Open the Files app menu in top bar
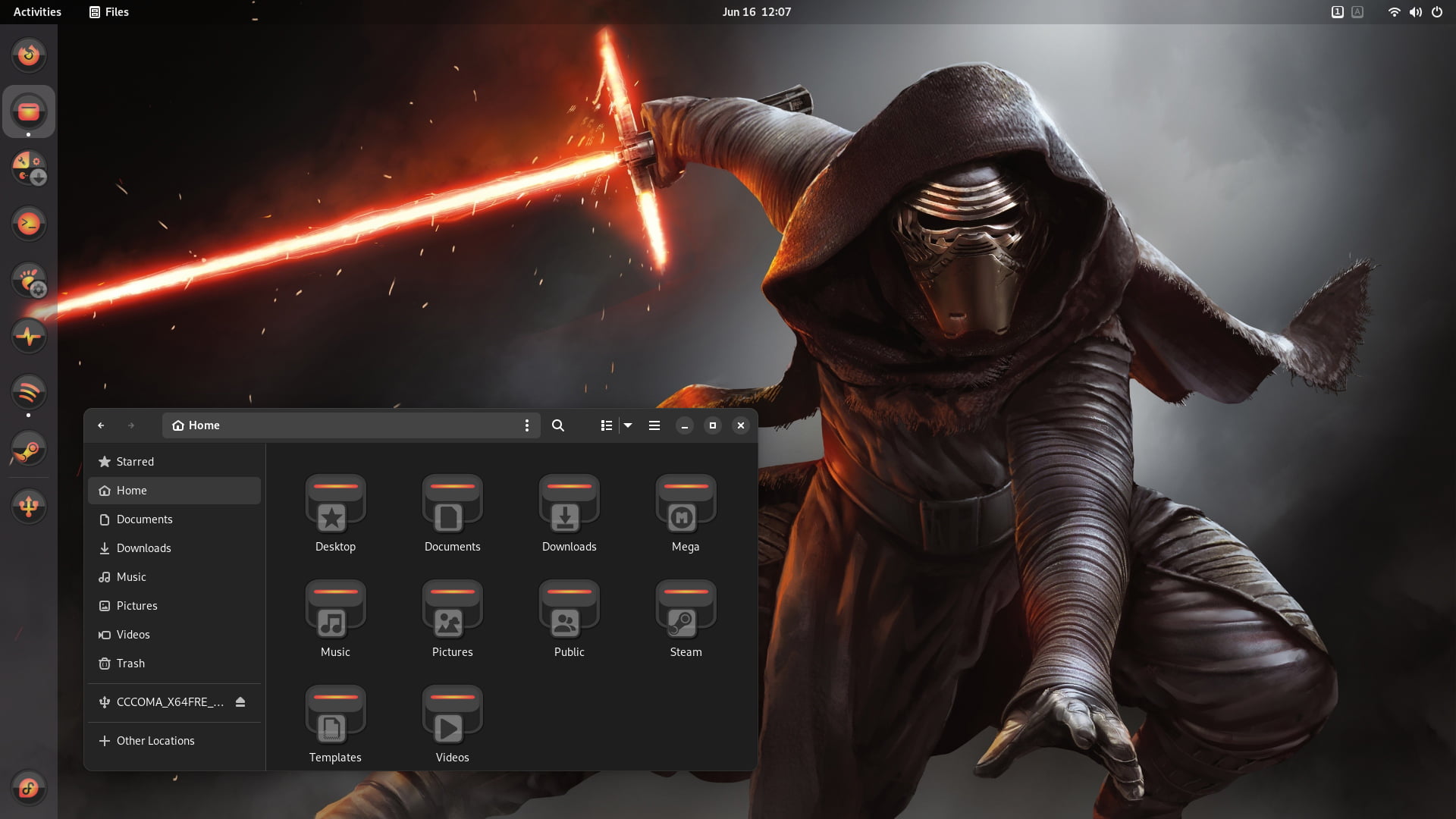1456x819 pixels. coord(109,12)
